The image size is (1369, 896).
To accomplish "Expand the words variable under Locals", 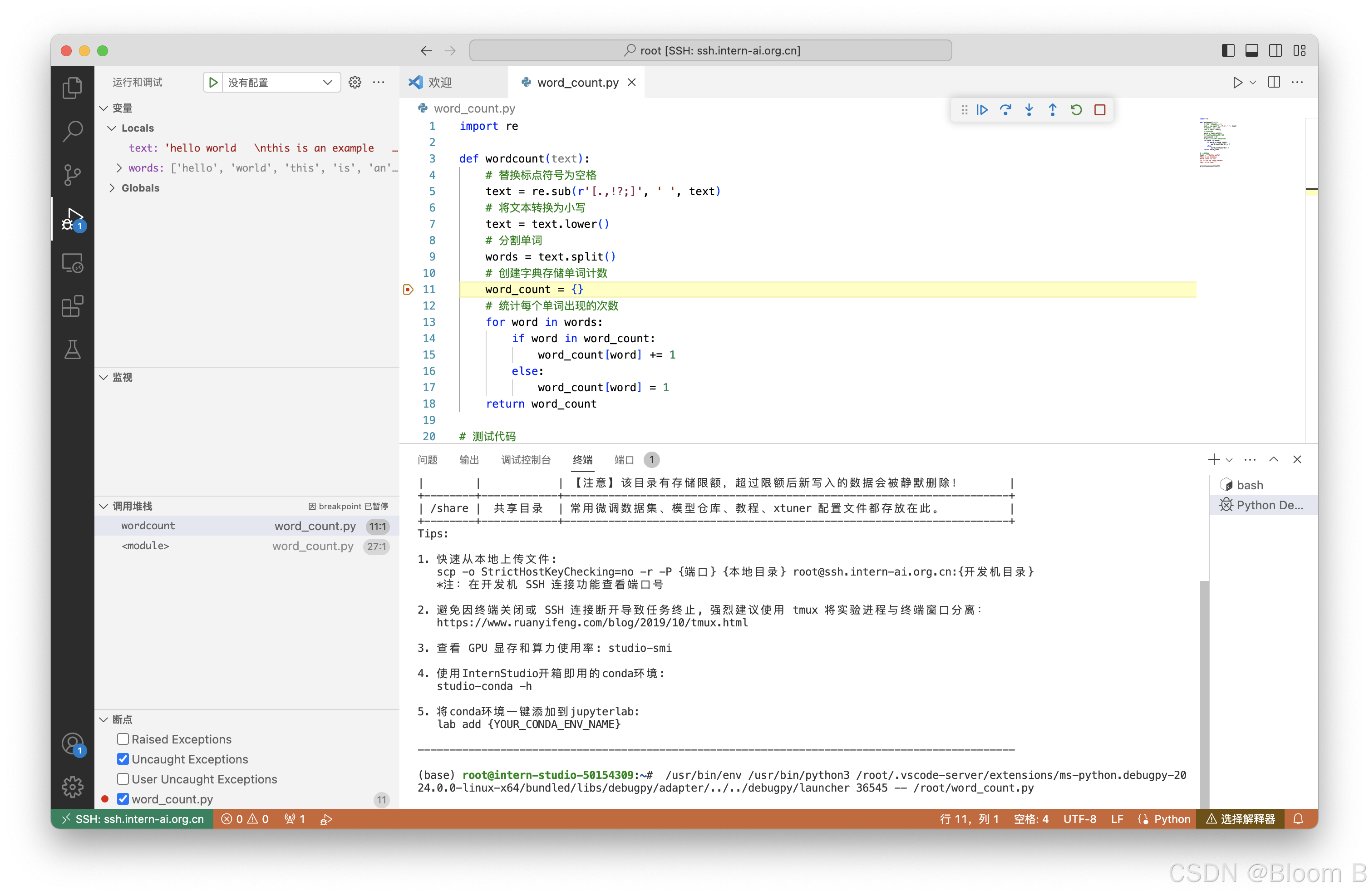I will tap(119, 168).
